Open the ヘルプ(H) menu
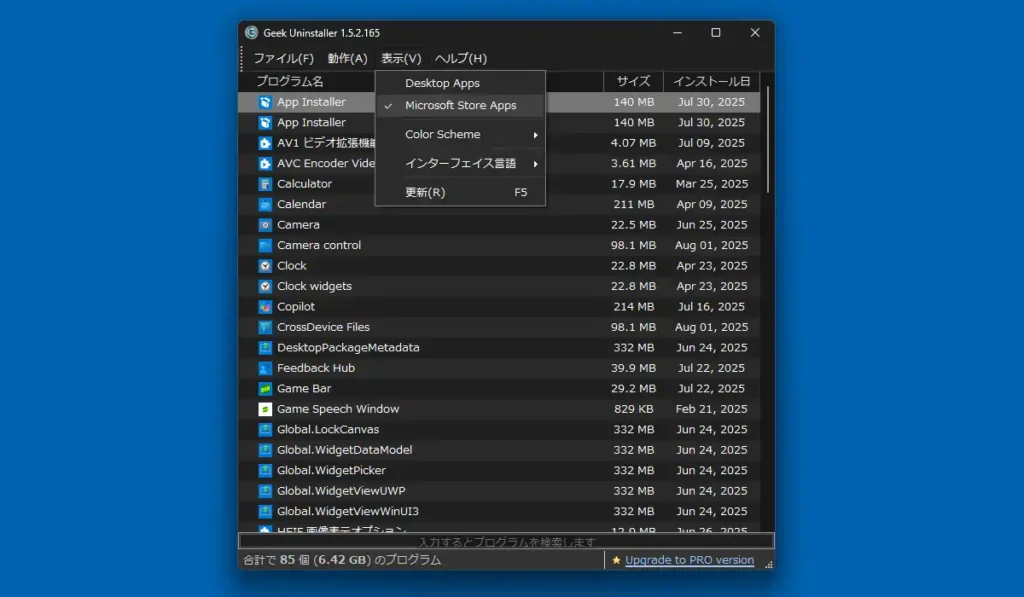 click(460, 58)
